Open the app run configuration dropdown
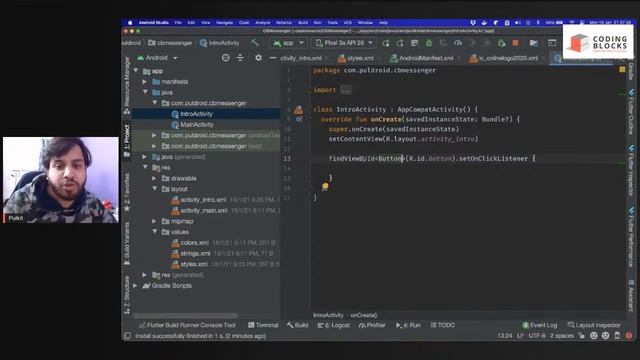This screenshot has width=640, height=360. click(289, 43)
